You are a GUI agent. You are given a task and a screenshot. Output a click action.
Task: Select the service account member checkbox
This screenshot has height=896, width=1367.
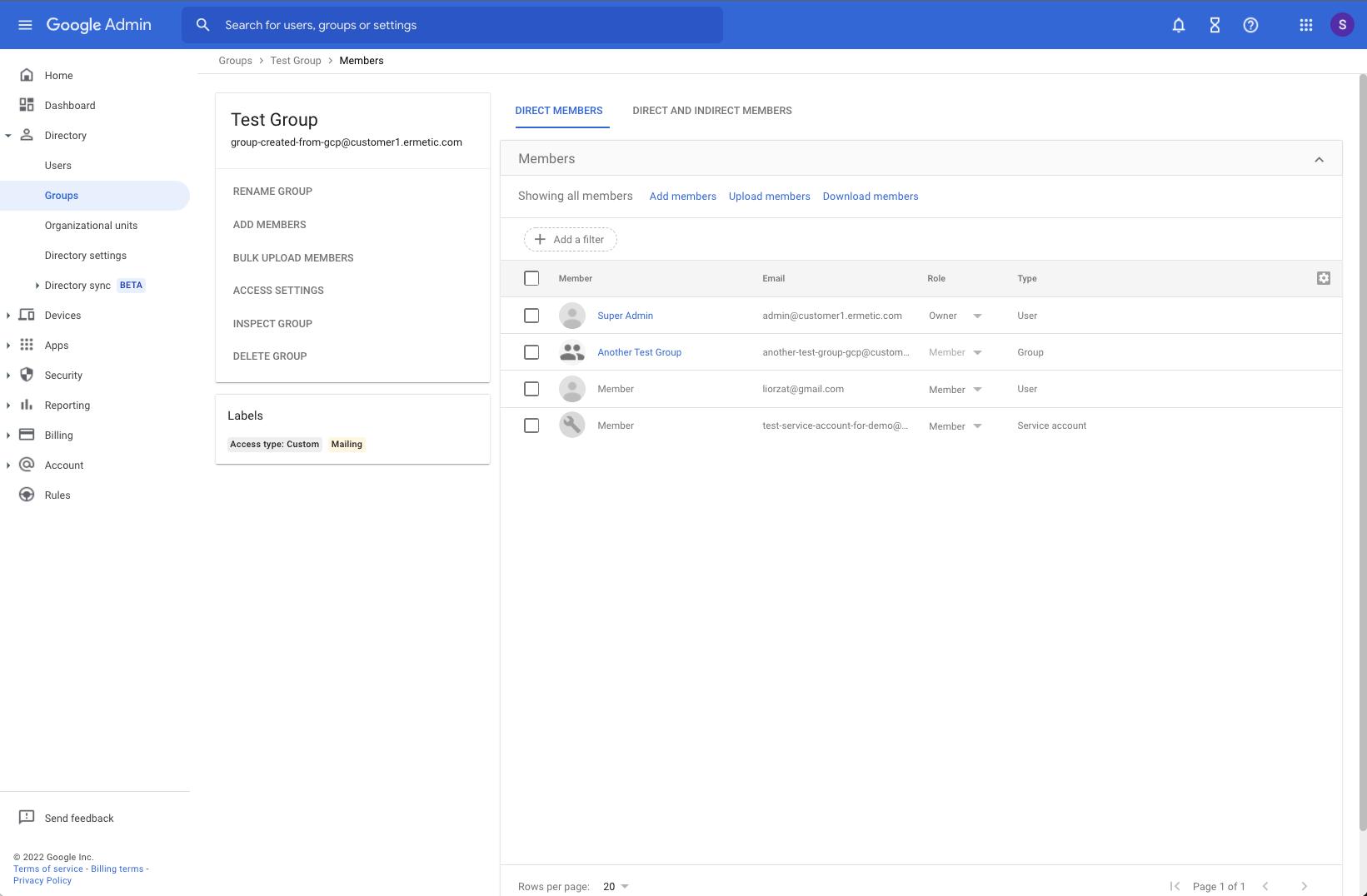tap(531, 425)
